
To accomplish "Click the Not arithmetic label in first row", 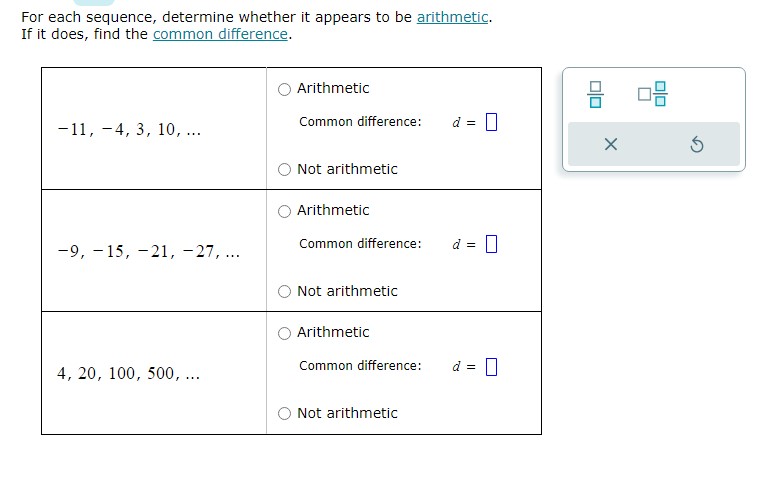I will coord(347,169).
